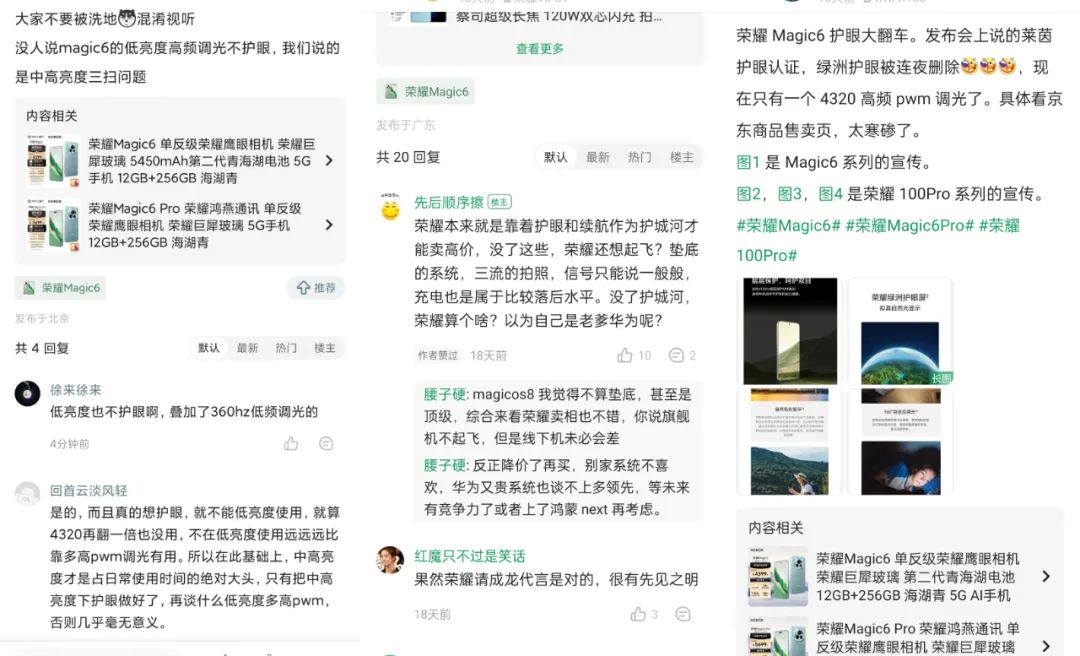
Task: View the sleeping person image thumbnail
Action: [900, 442]
